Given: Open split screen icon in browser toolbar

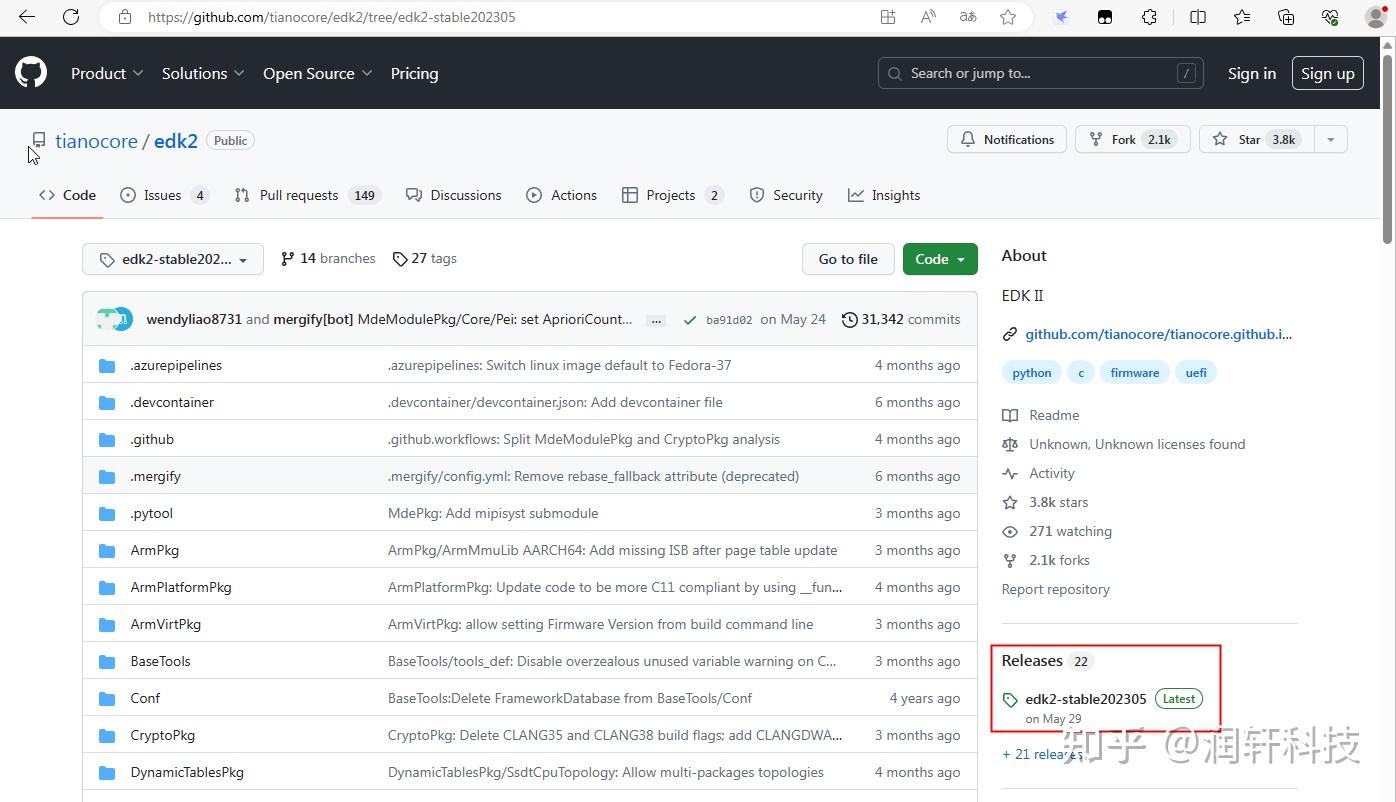Looking at the screenshot, I should [1198, 17].
